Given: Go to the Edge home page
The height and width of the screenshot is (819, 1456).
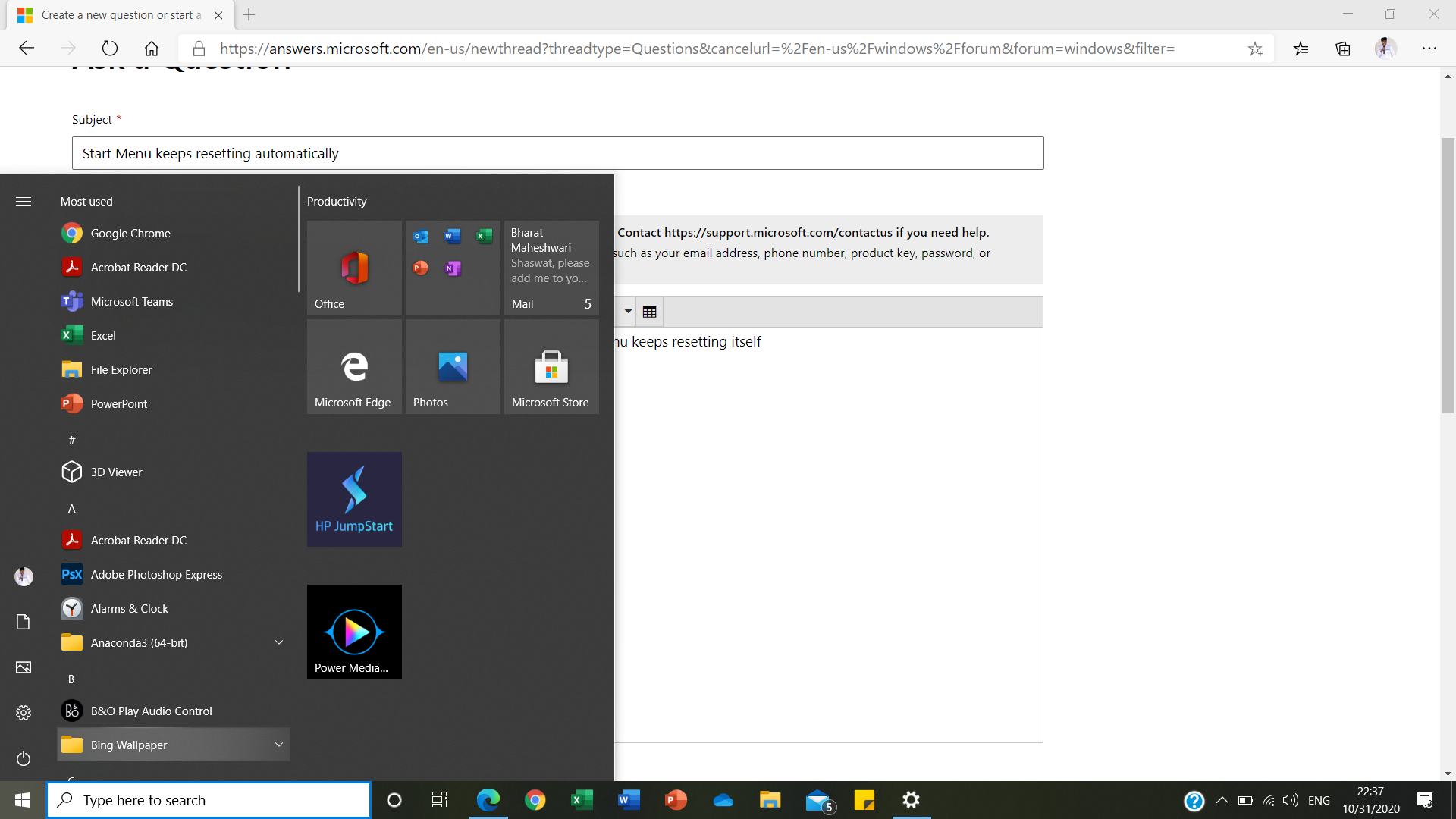Looking at the screenshot, I should (152, 49).
